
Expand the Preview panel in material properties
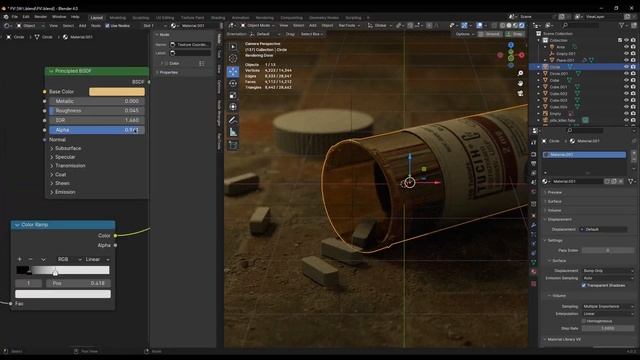tap(554, 192)
